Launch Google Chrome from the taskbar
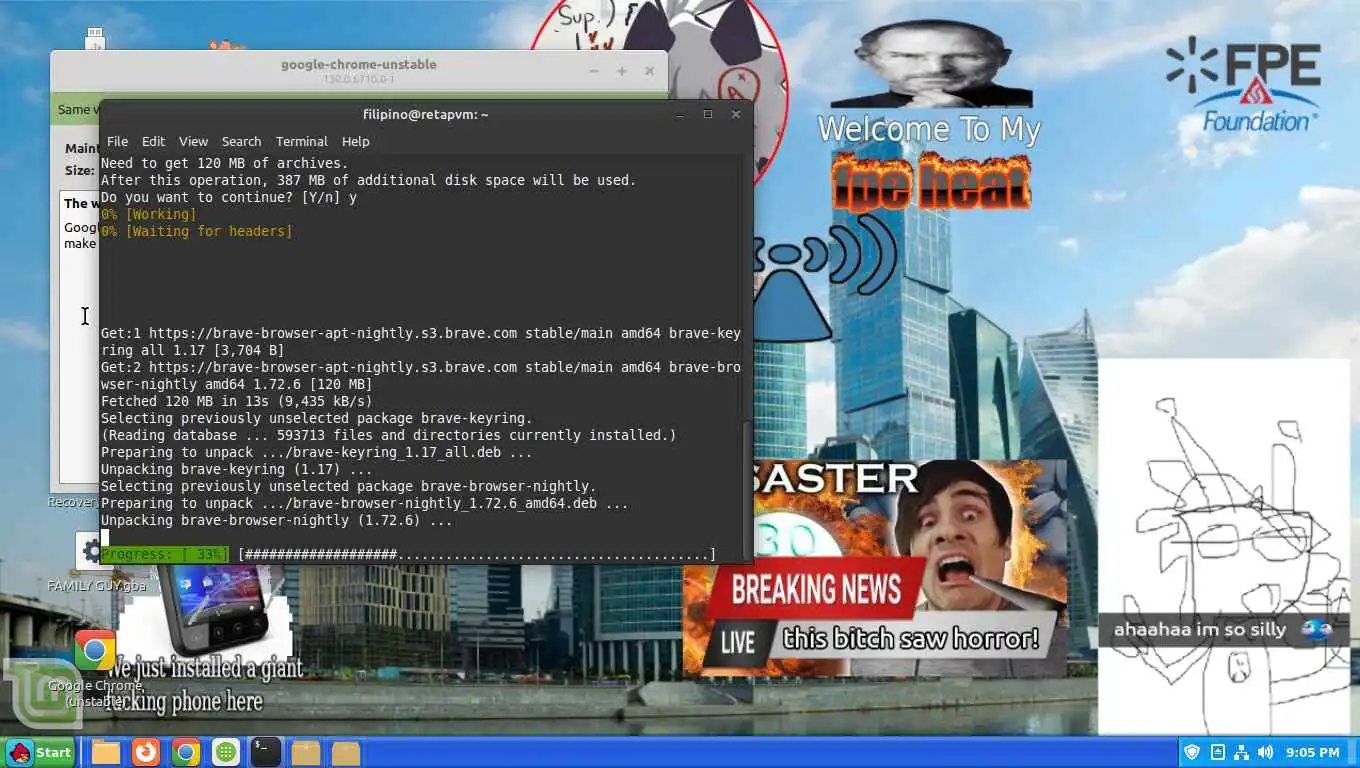 tap(185, 752)
